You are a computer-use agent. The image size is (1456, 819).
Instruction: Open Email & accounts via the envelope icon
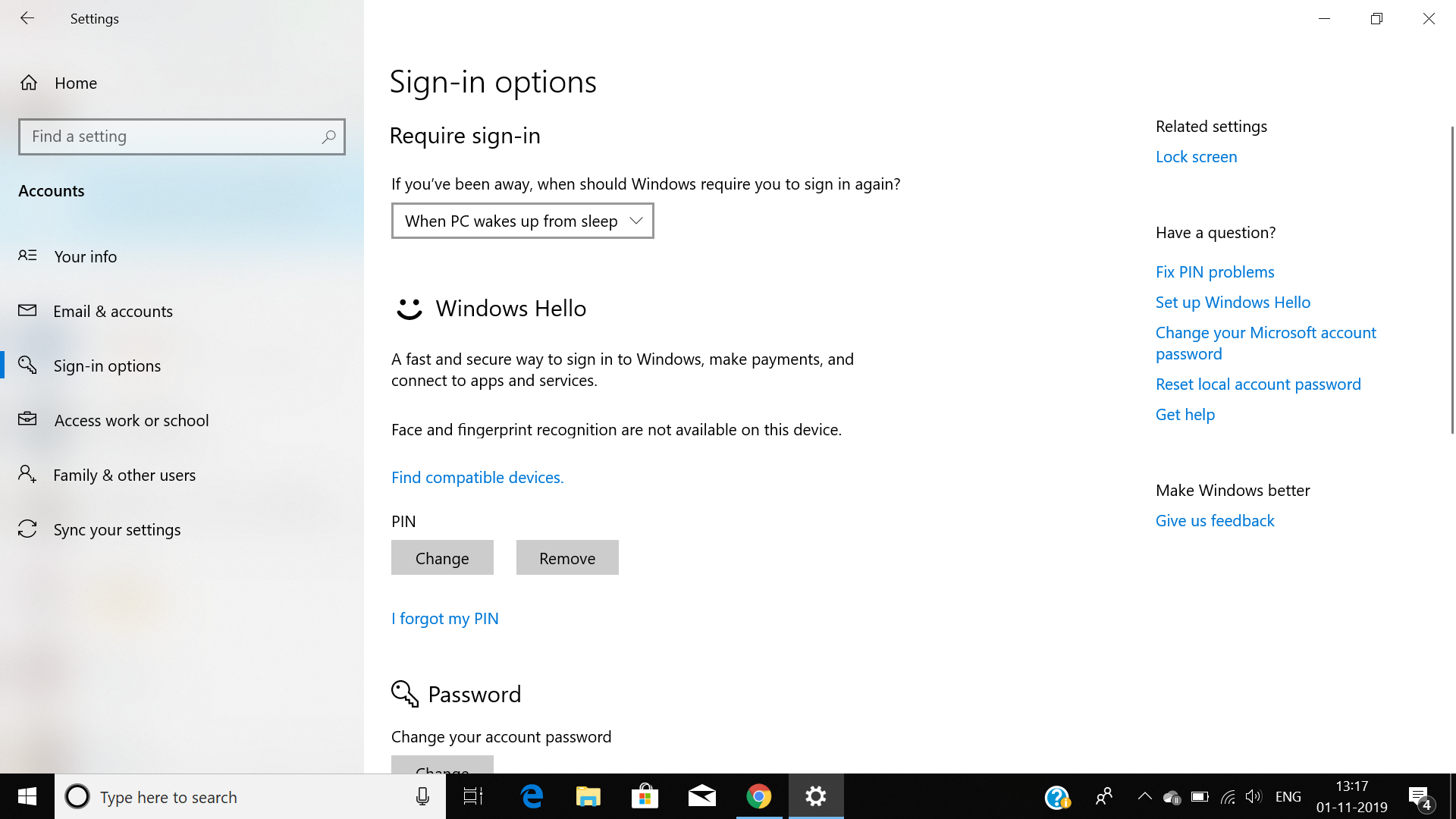point(27,311)
